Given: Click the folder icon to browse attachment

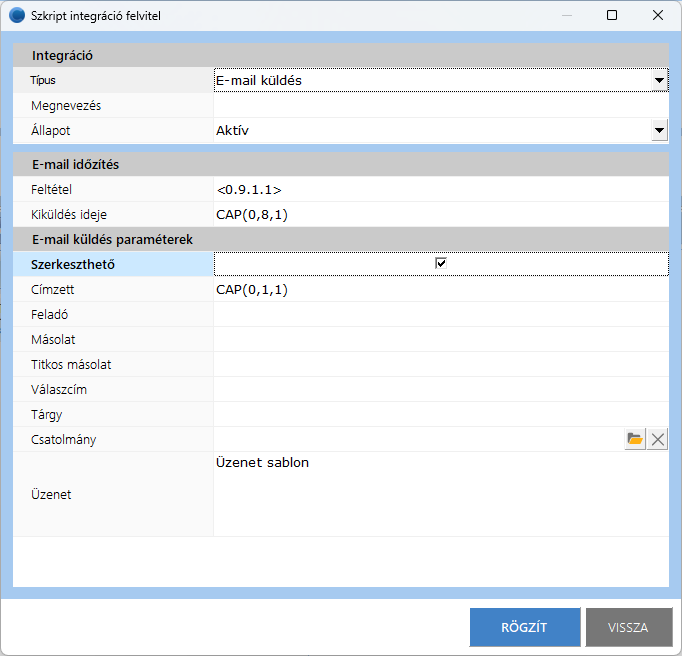Looking at the screenshot, I should click(635, 439).
